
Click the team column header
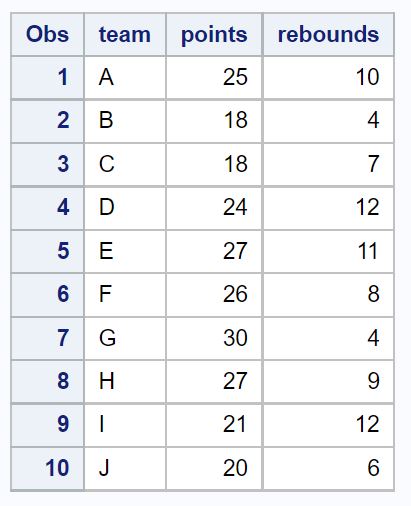coord(125,34)
